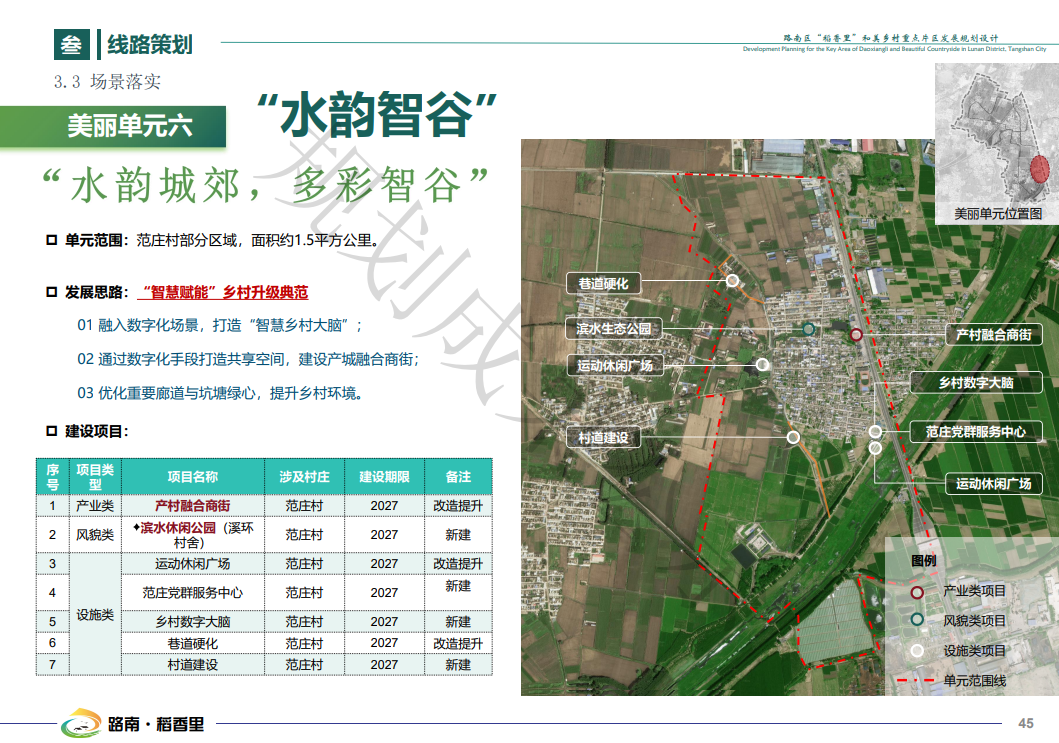Click the page number 45
Image resolution: width=1059 pixels, height=743 pixels.
(1025, 723)
